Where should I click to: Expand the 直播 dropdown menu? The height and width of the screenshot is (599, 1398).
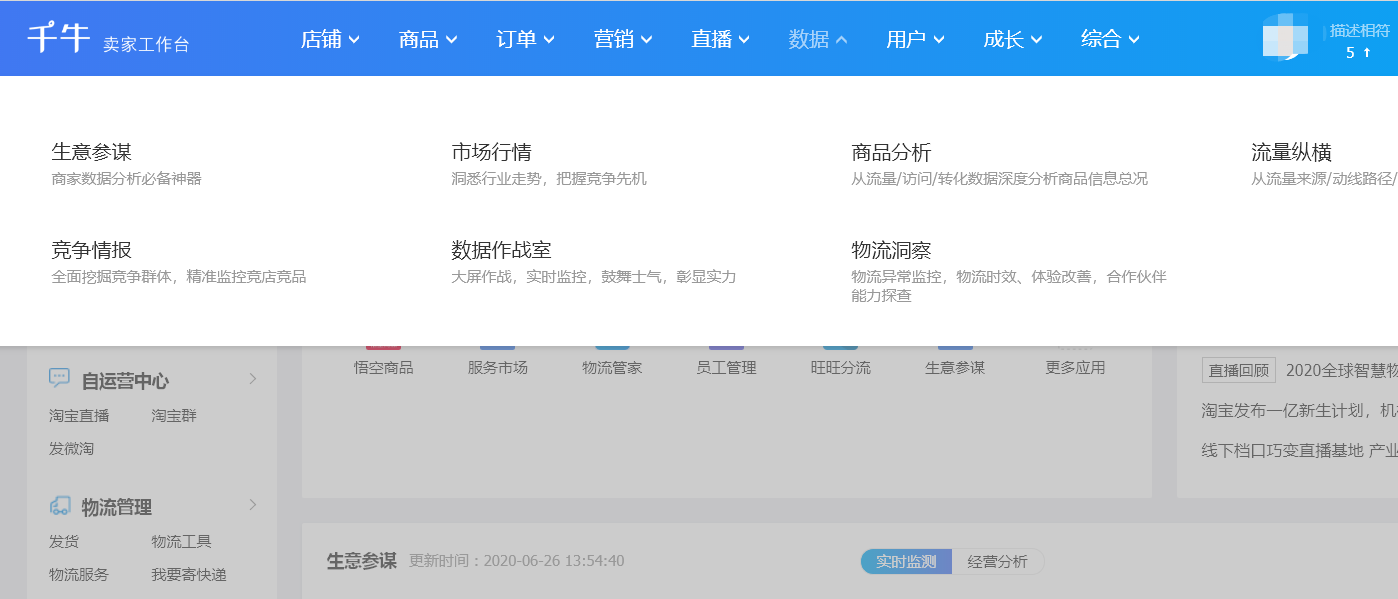tap(721, 39)
